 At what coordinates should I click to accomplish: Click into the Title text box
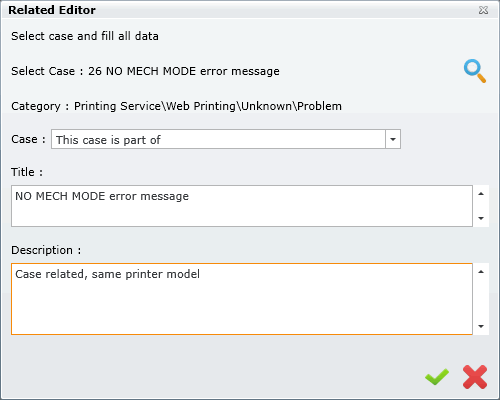coord(242,206)
